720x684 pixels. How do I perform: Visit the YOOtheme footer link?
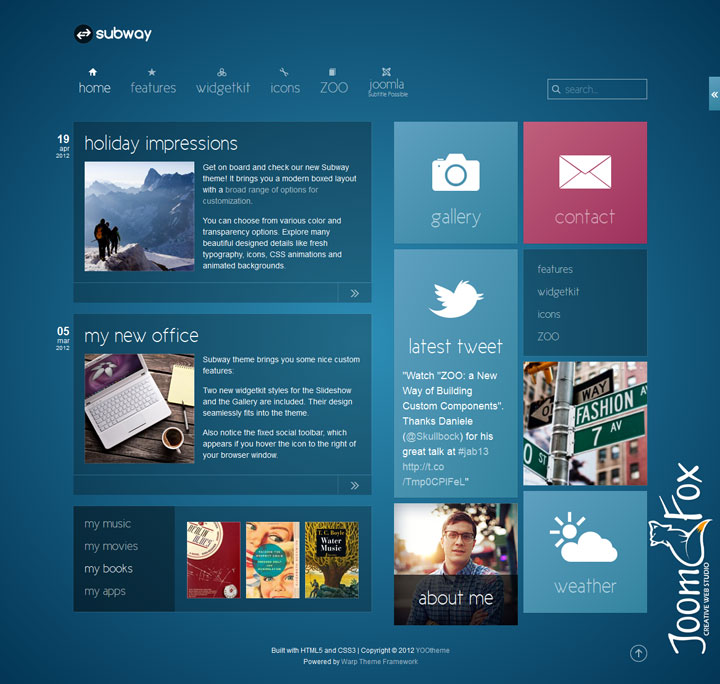(433, 650)
